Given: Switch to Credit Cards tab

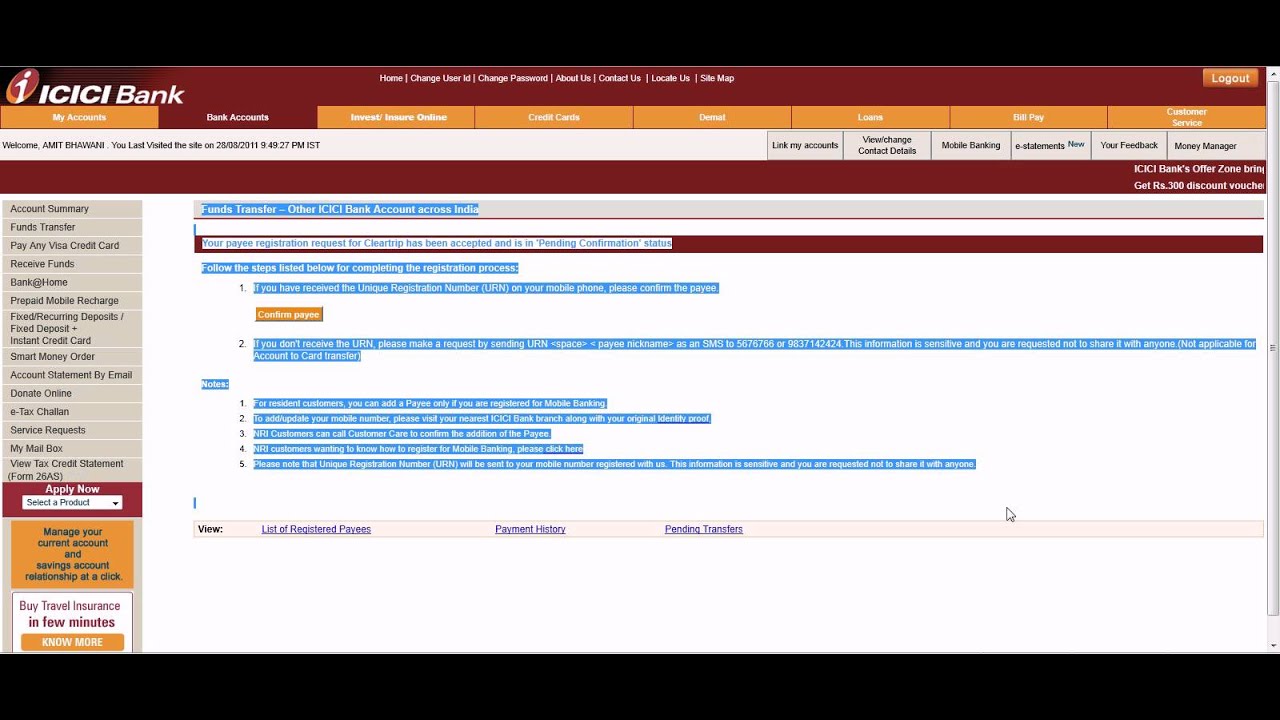Looking at the screenshot, I should [x=554, y=117].
